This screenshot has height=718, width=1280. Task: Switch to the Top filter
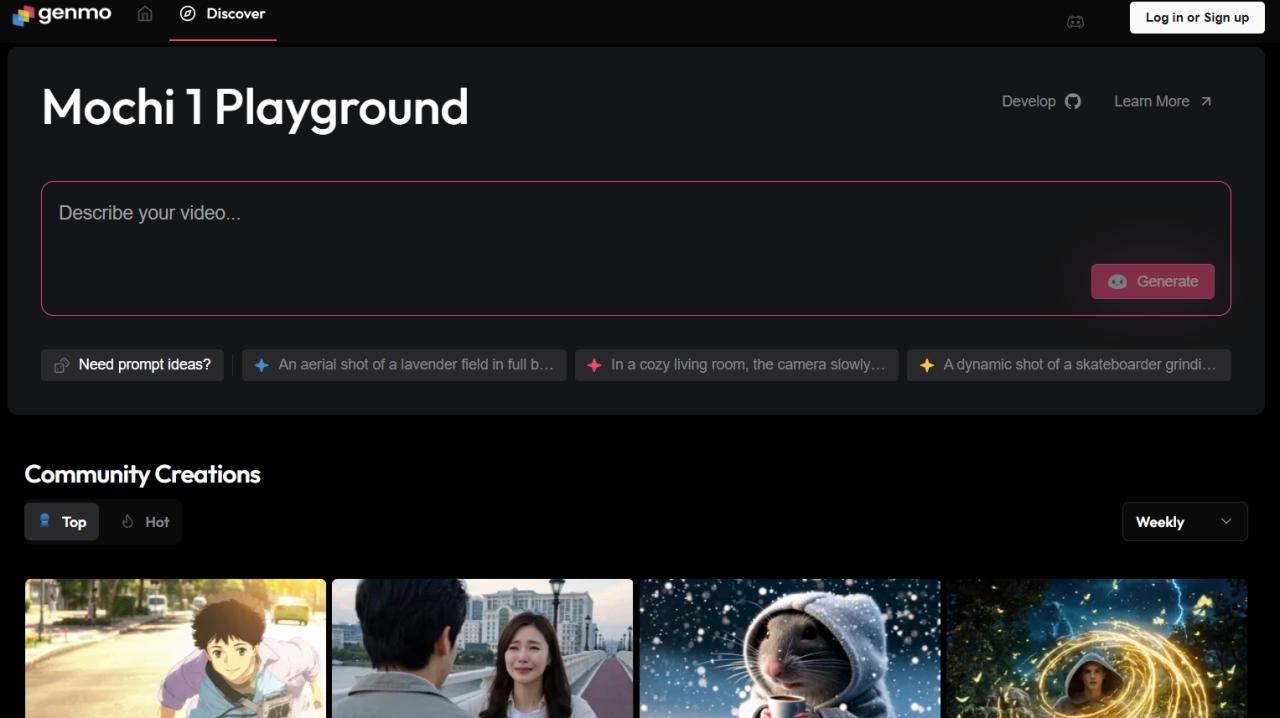click(62, 522)
